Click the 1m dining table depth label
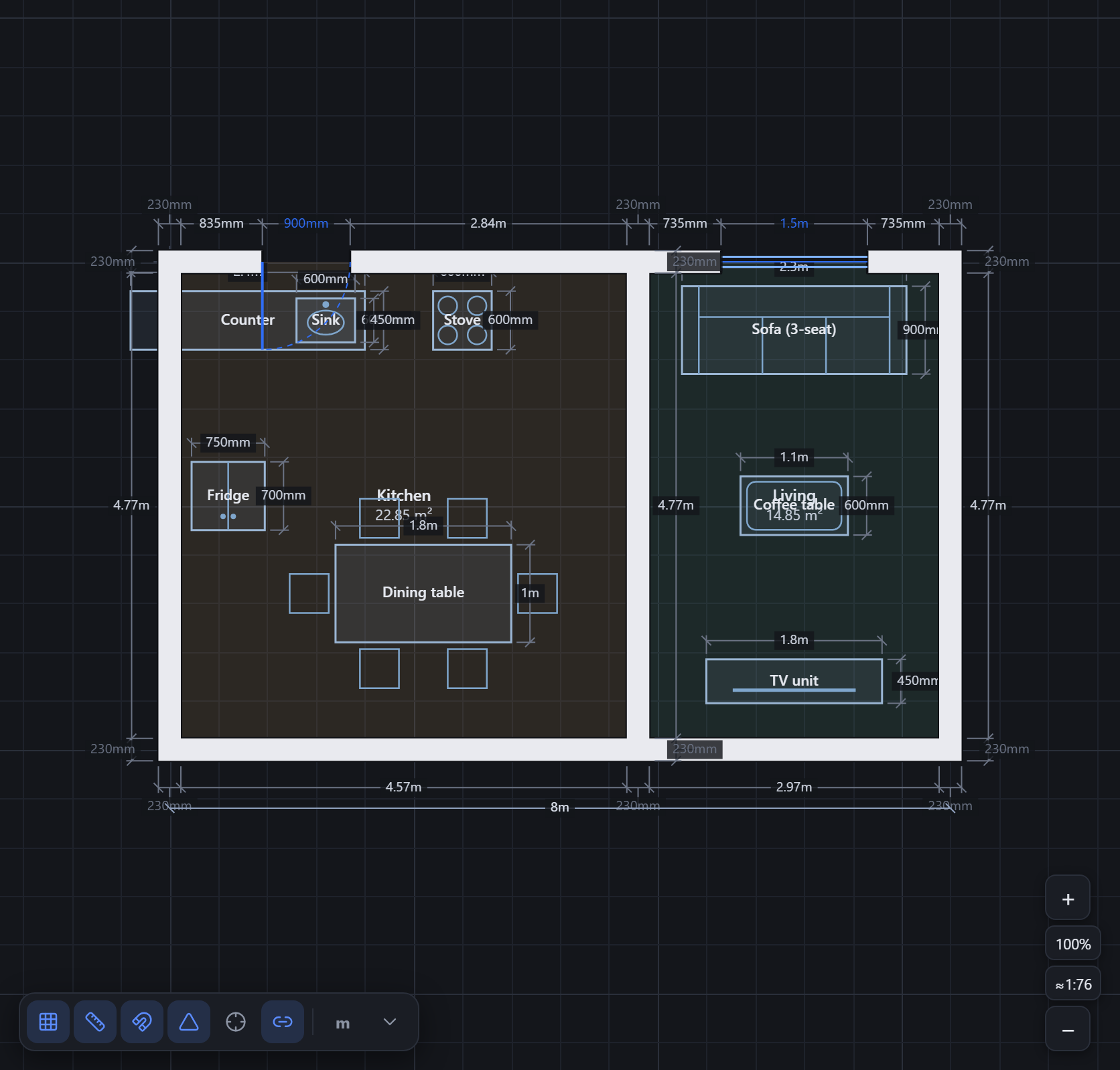This screenshot has height=1070, width=1120. click(x=530, y=593)
